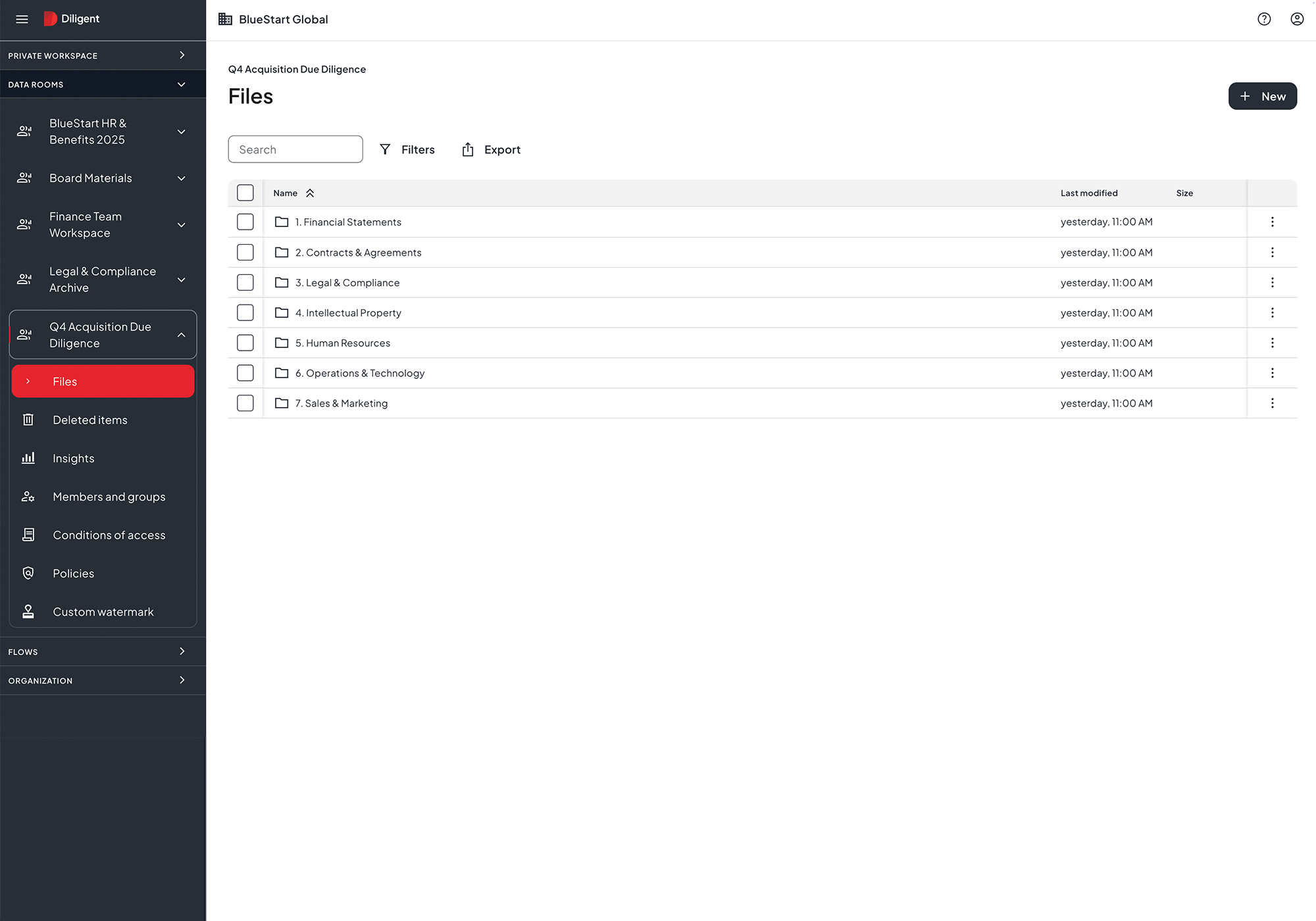
Task: Open more options for 6. Operations & Technology
Action: (1272, 373)
